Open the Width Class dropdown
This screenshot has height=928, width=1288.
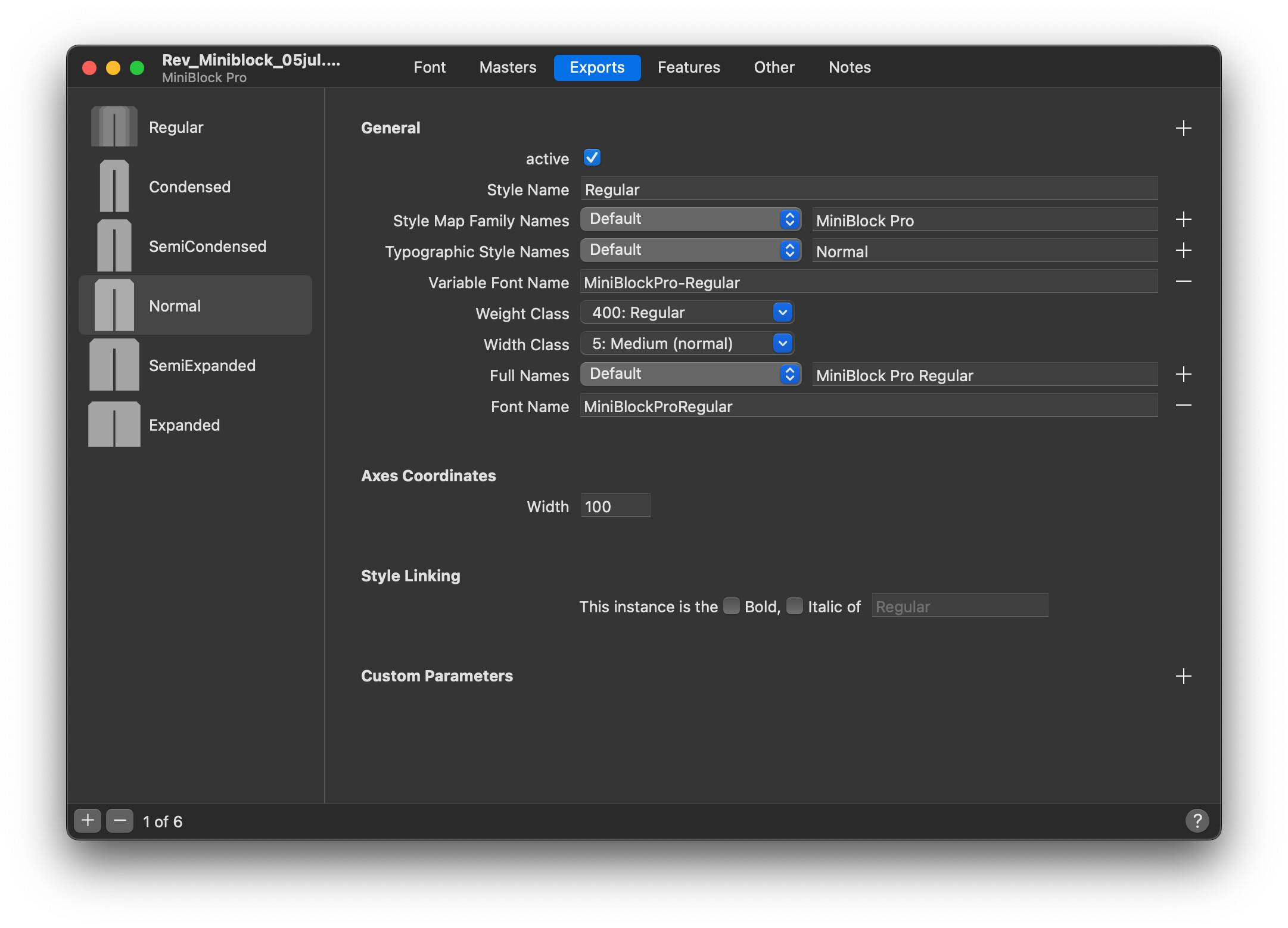click(687, 343)
